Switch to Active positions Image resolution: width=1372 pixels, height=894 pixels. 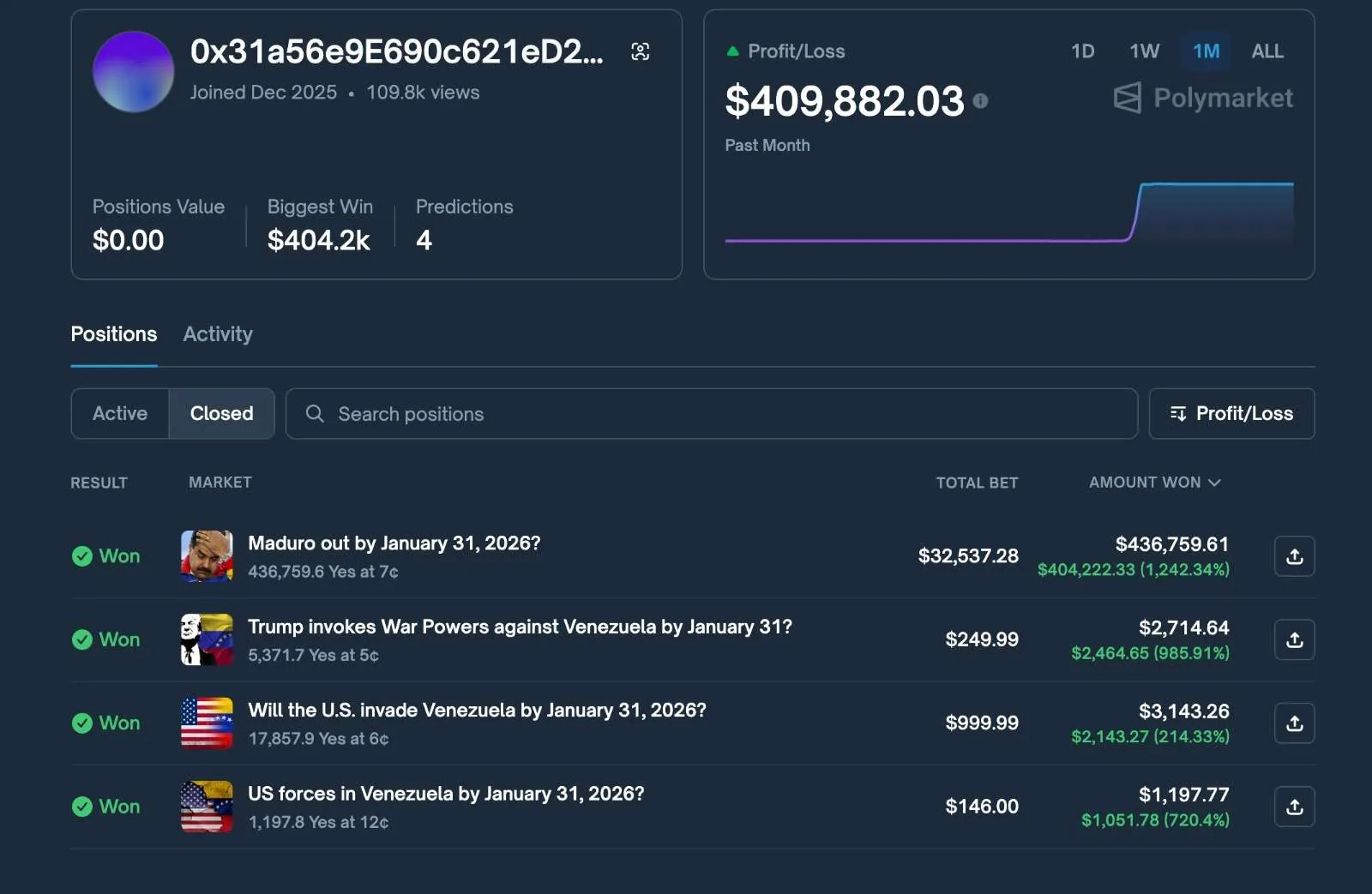(x=120, y=413)
